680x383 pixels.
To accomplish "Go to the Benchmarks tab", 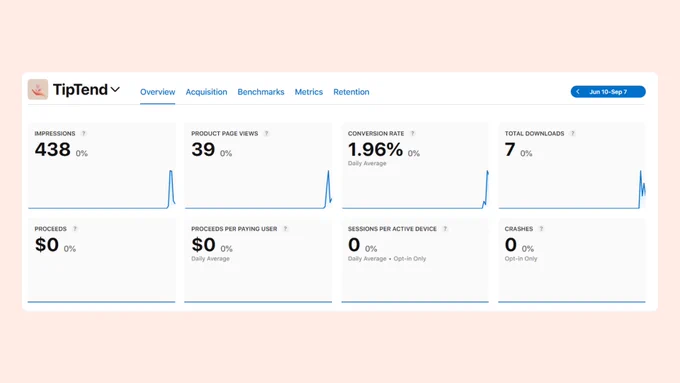I will [x=261, y=92].
